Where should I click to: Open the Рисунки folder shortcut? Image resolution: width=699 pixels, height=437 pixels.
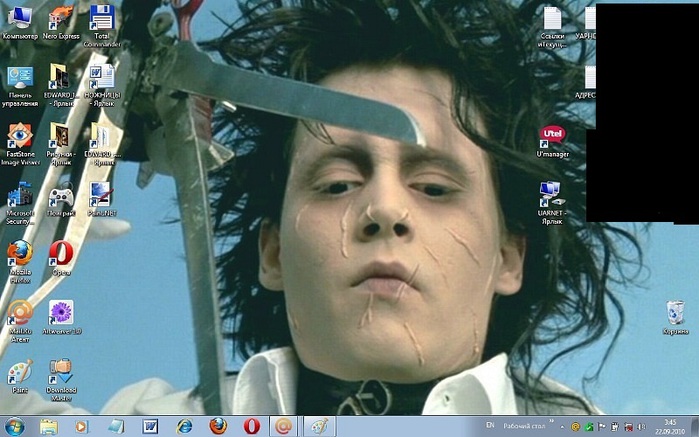(x=61, y=144)
